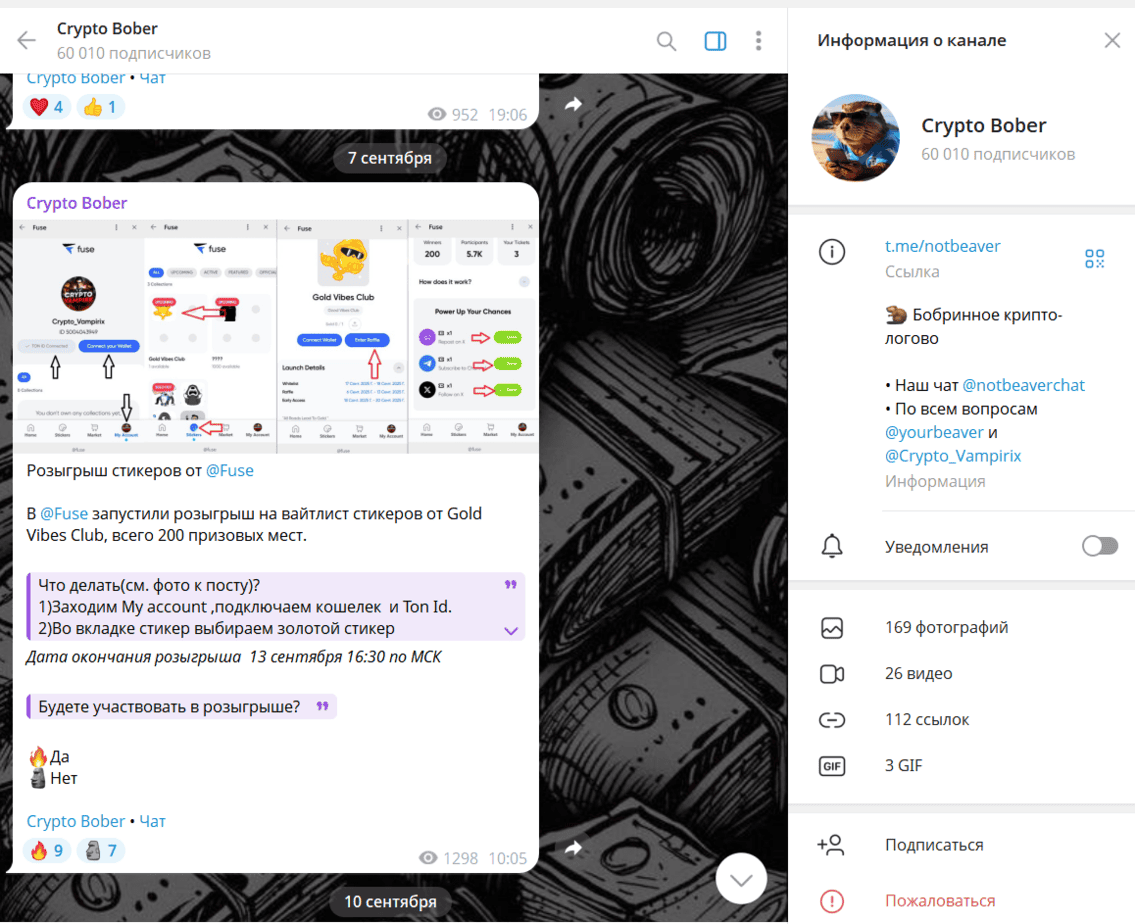
Task: Add a heart reaction showing 4
Action: (47, 107)
